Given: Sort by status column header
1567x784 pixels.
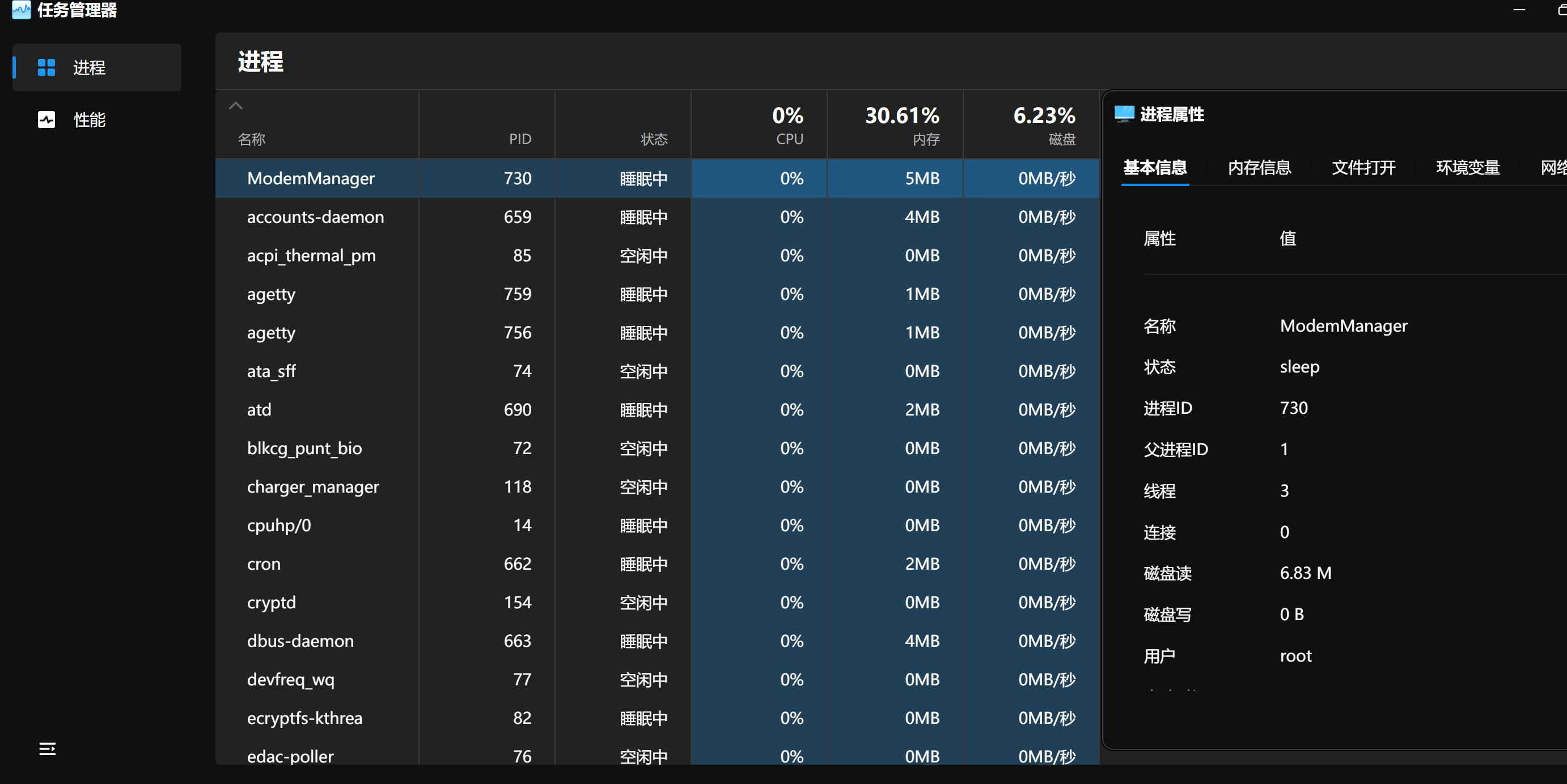Looking at the screenshot, I should [654, 139].
